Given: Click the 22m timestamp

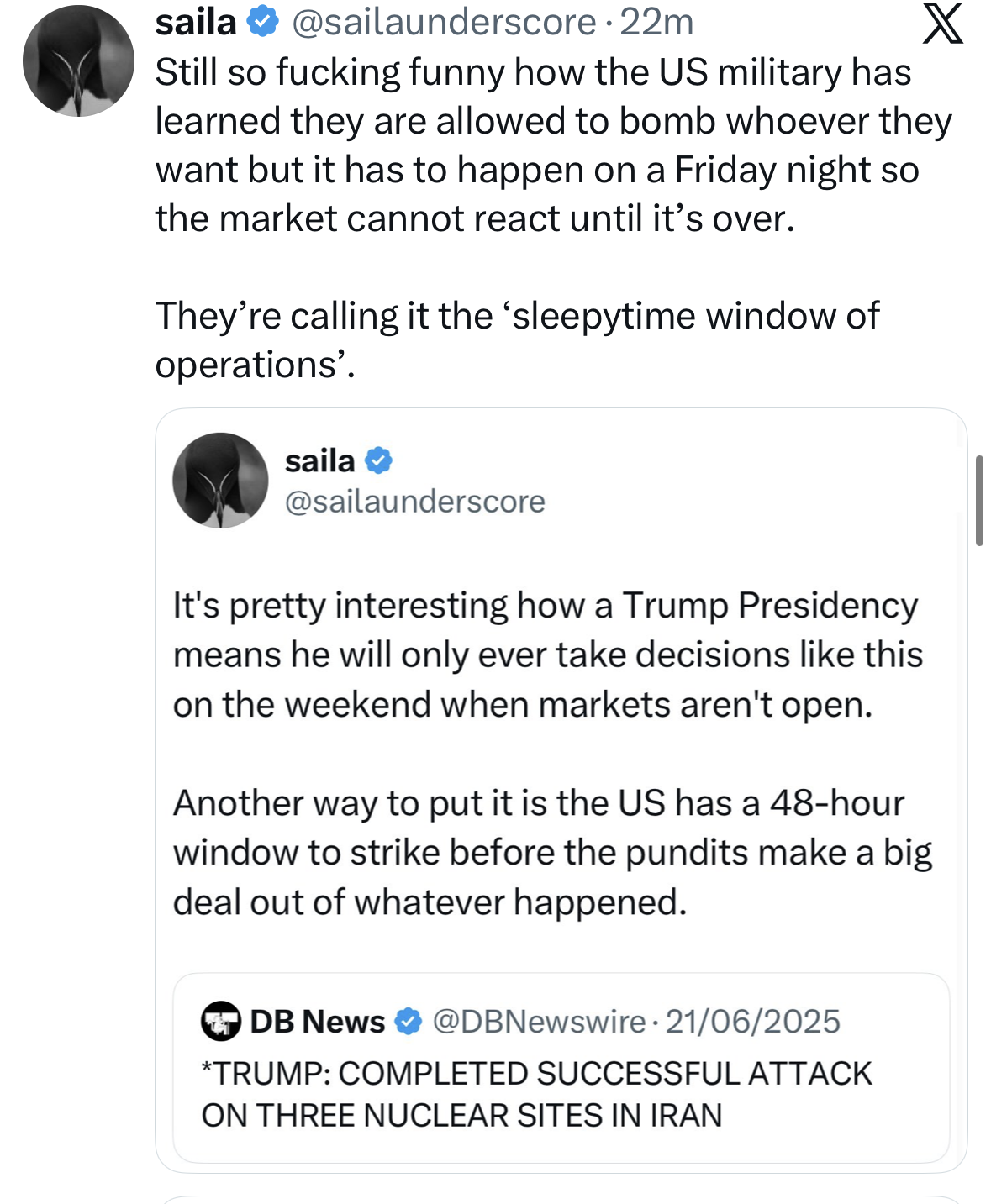Looking at the screenshot, I should point(656,23).
